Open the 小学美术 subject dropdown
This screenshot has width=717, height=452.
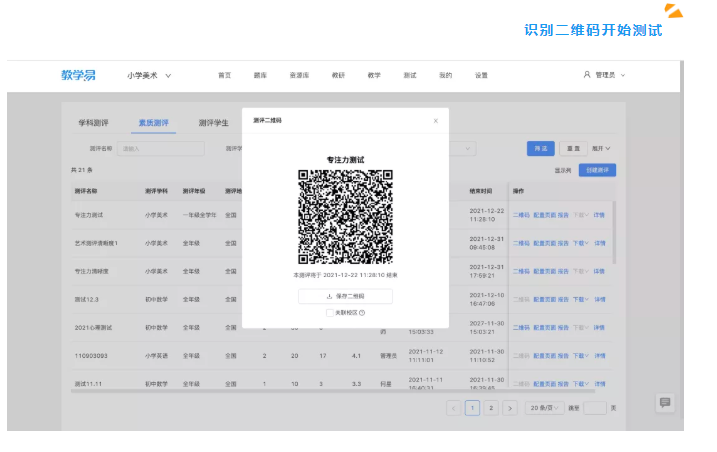tap(149, 76)
